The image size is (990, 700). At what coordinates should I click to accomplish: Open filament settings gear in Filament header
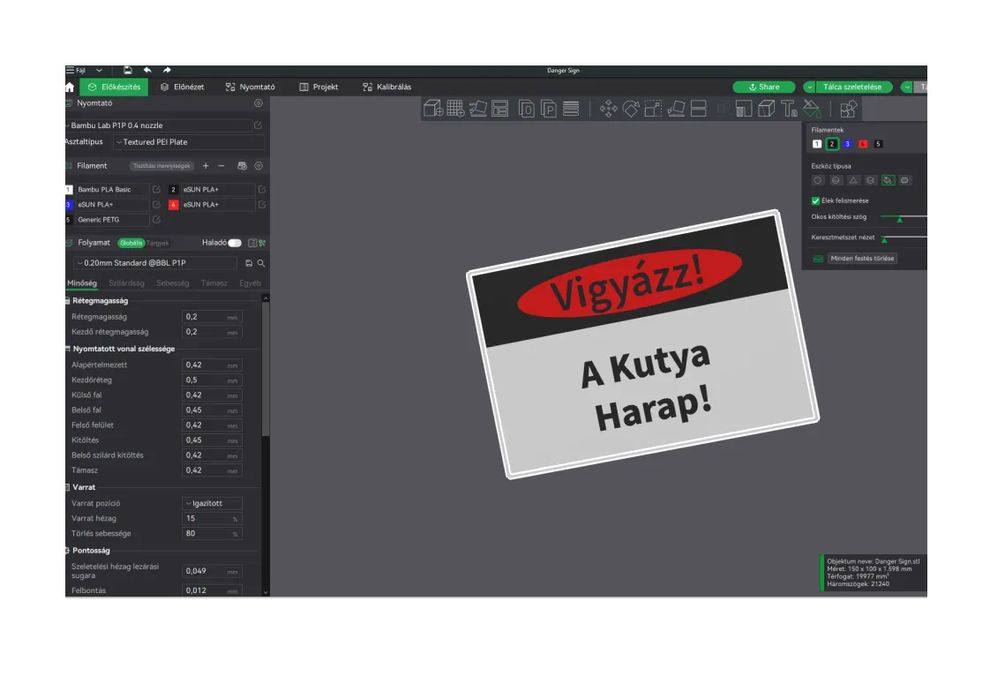coord(258,166)
